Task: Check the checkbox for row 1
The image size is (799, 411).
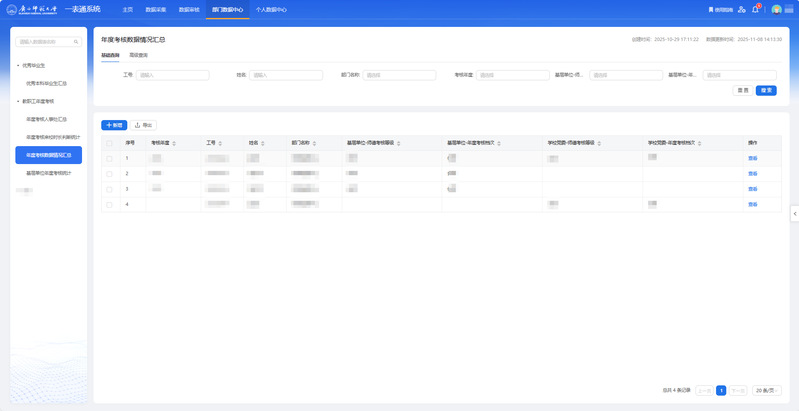Action: [109, 158]
